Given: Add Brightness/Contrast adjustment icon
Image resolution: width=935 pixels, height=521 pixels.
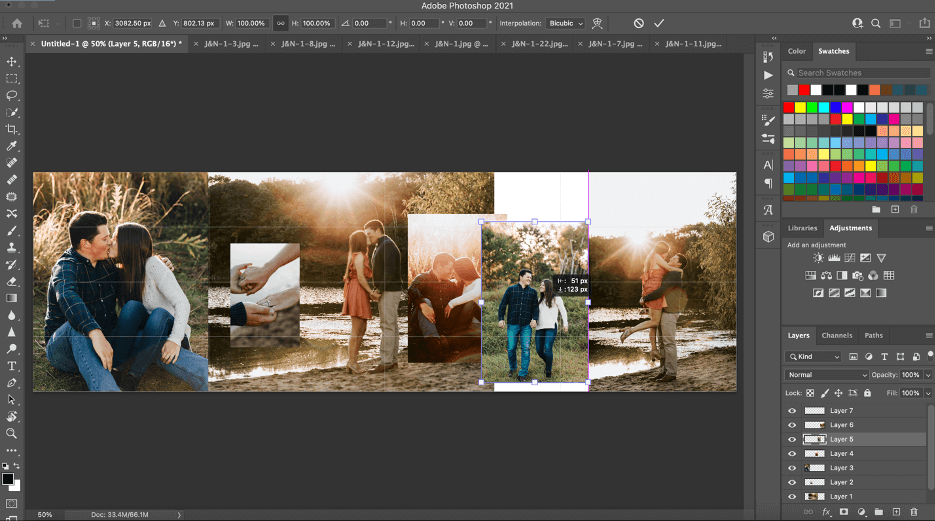Looking at the screenshot, I should click(x=818, y=258).
